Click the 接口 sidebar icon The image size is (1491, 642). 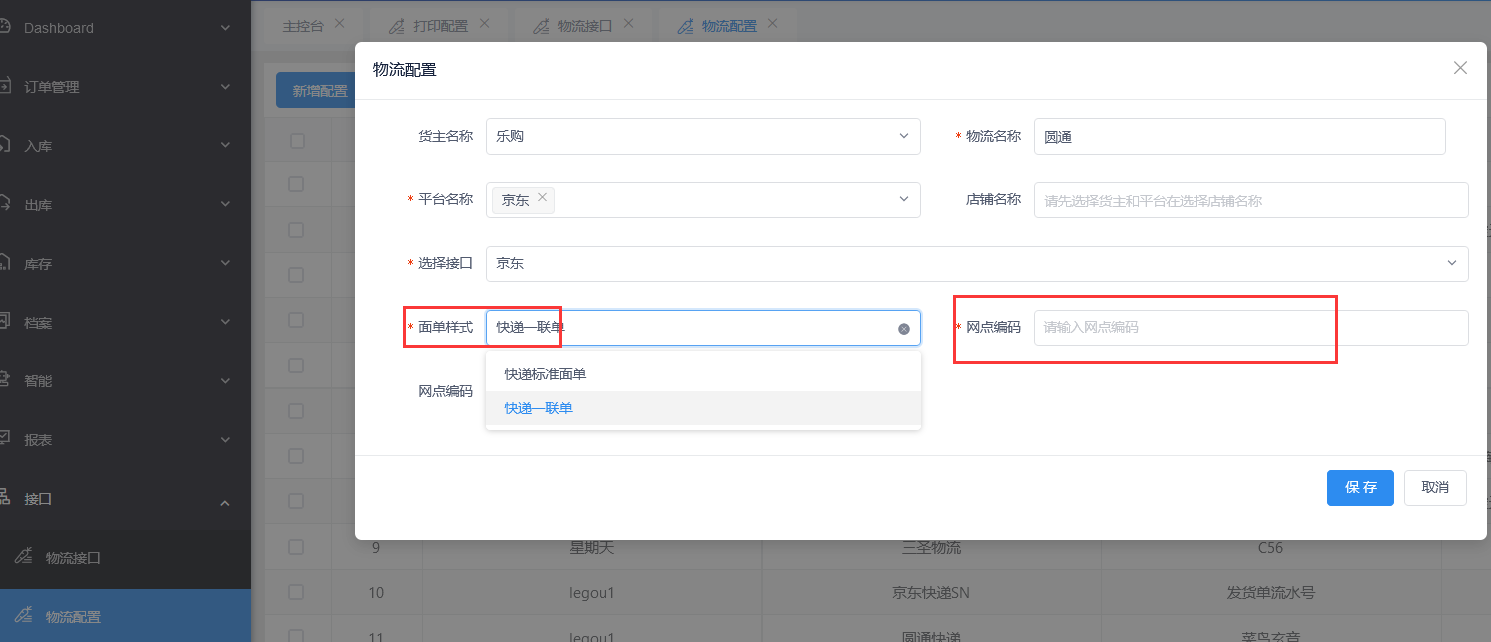point(4,497)
